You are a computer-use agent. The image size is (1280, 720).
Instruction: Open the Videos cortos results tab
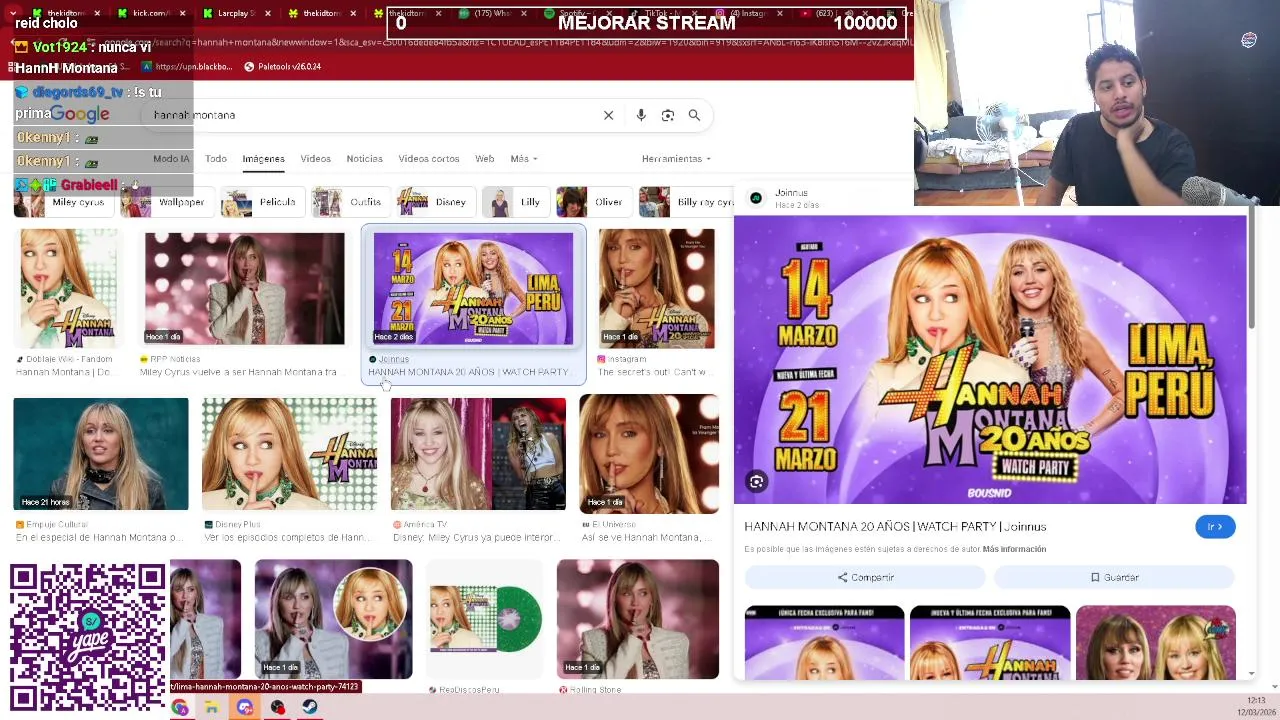tap(429, 159)
